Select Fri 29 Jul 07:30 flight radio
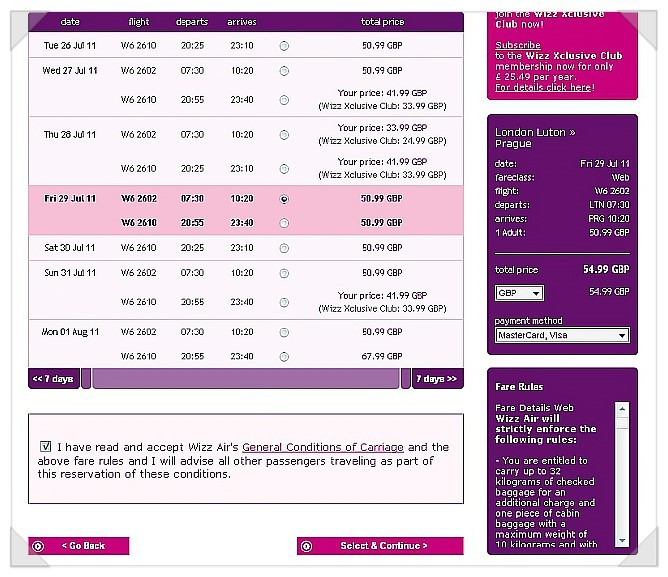Screen dimensions: 668x577 284,199
